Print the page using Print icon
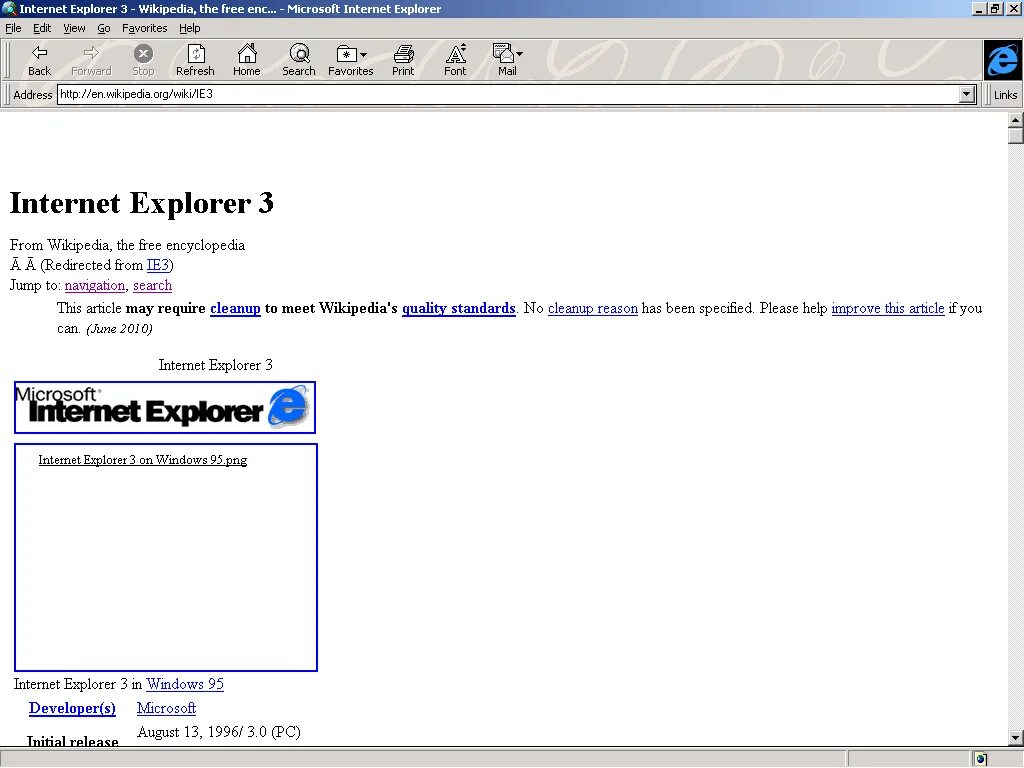1024x768 pixels. pyautogui.click(x=403, y=60)
